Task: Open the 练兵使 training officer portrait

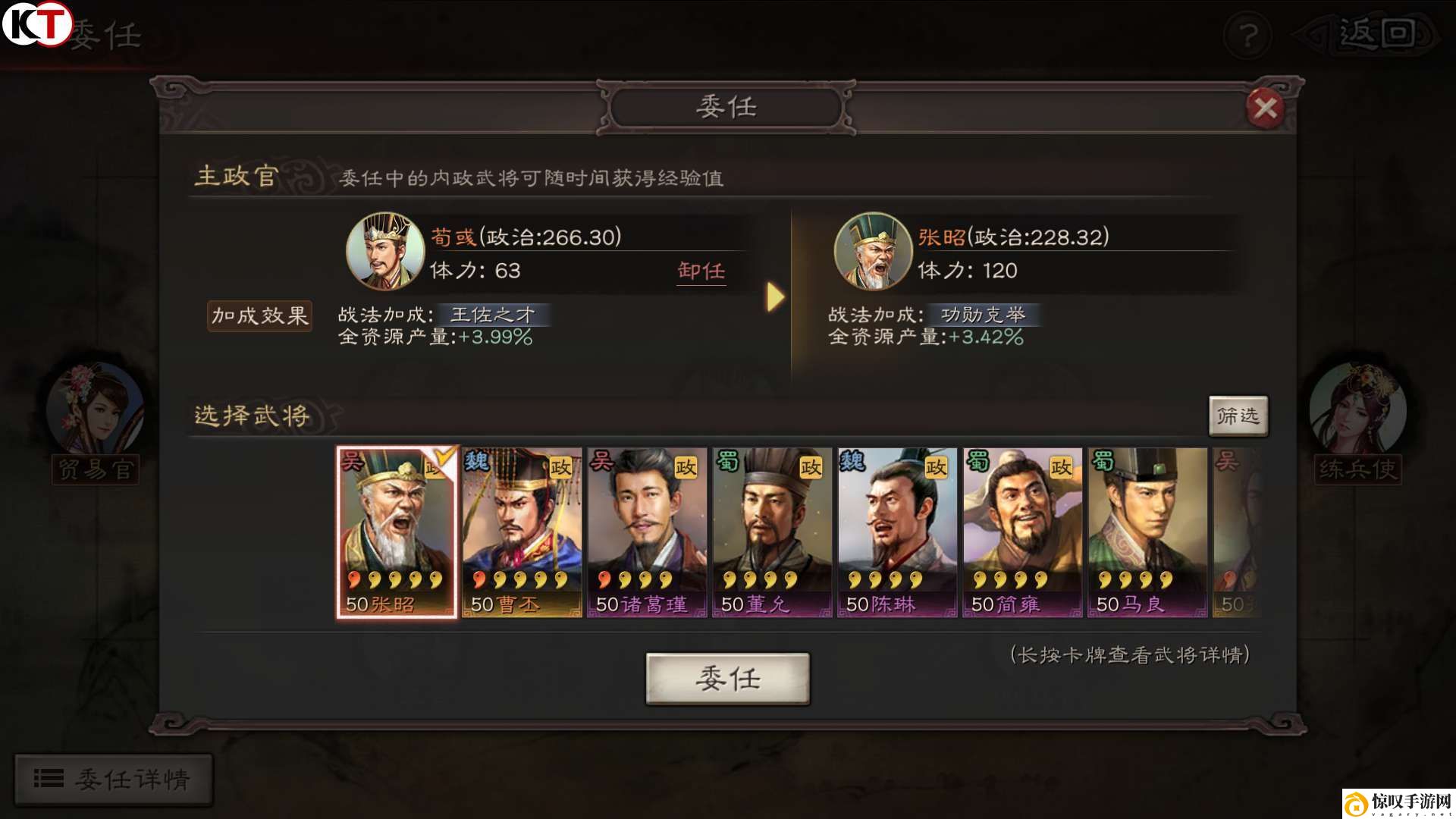Action: point(1357,409)
